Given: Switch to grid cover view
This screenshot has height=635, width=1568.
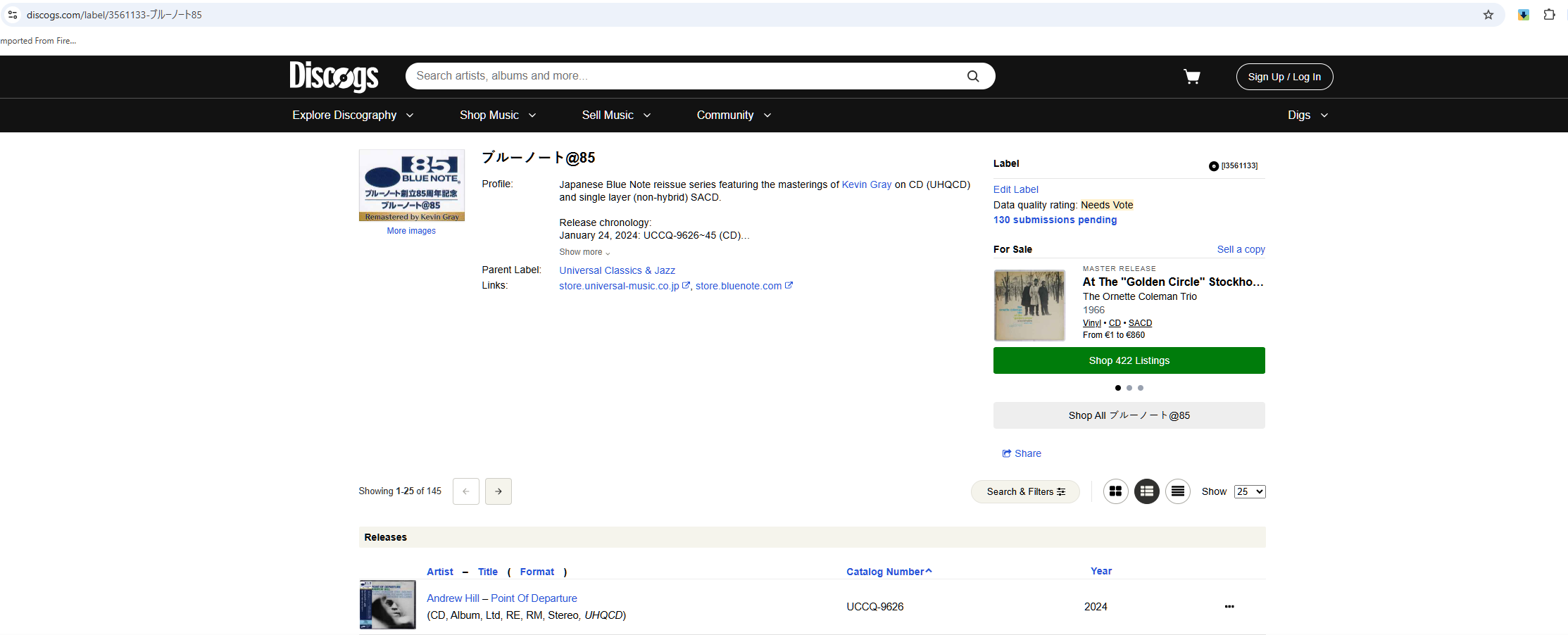Looking at the screenshot, I should coord(1115,491).
